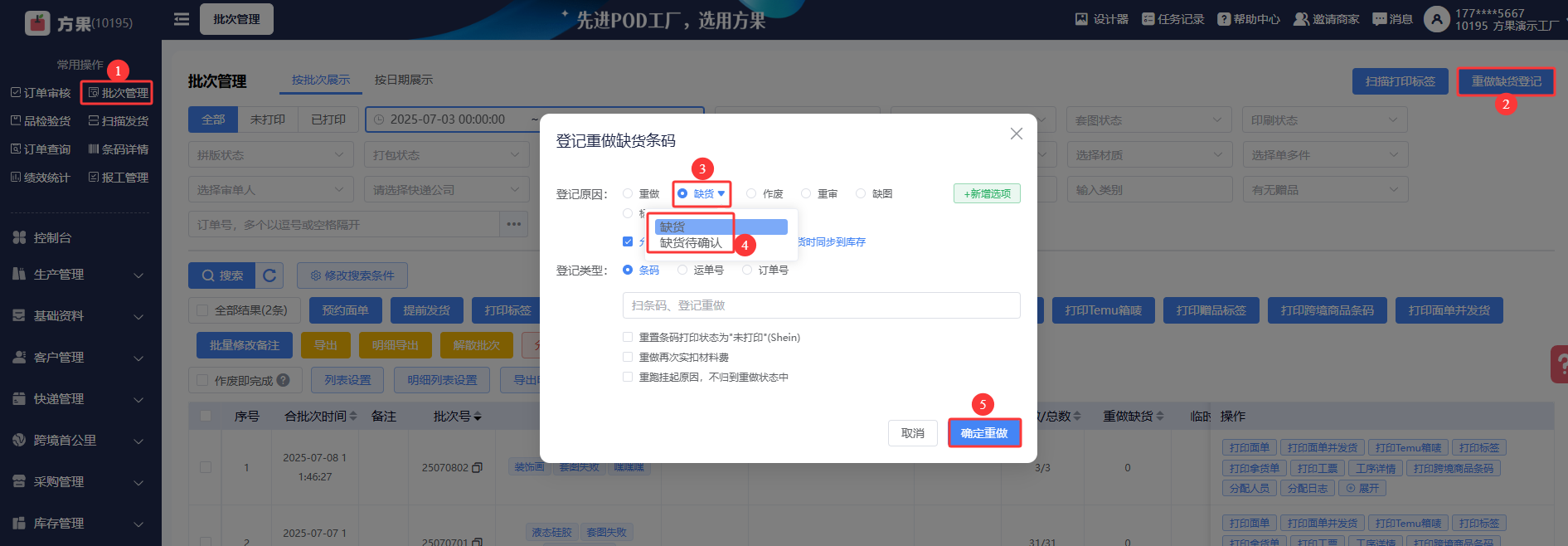
Task: Select 订单号 register type
Action: 747,270
